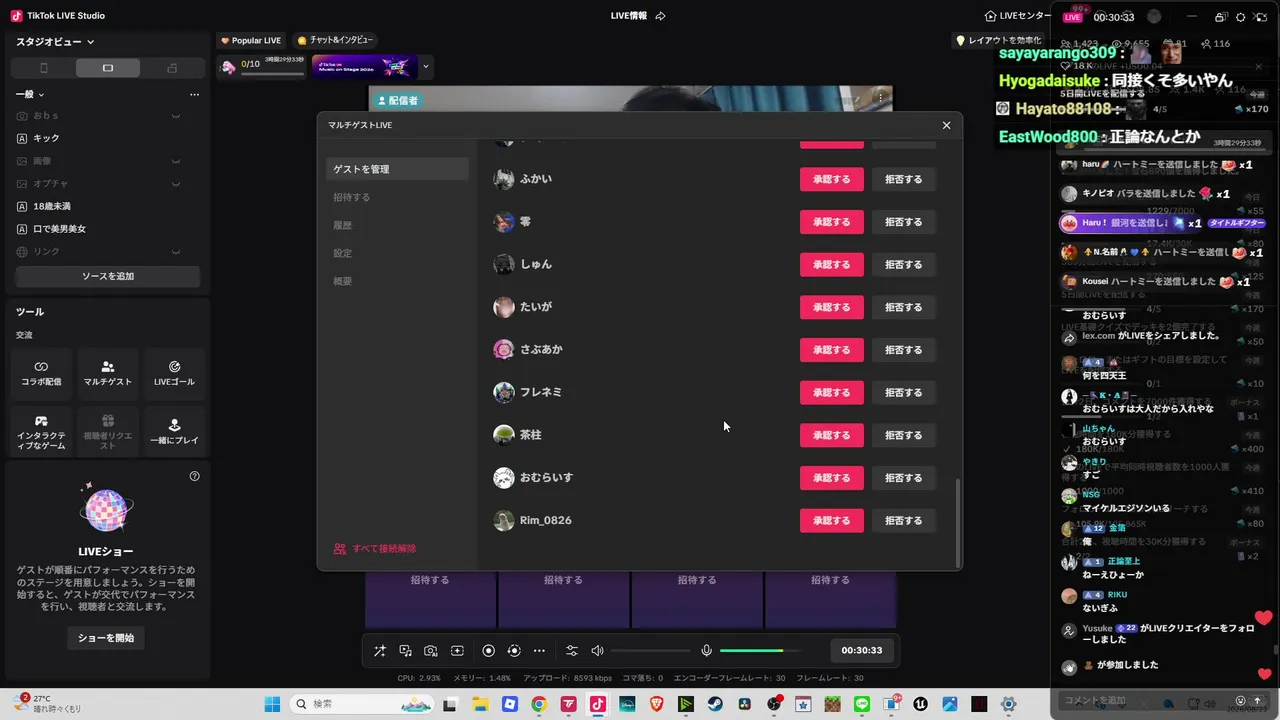
Task: Select landscape layout view
Action: click(108, 68)
